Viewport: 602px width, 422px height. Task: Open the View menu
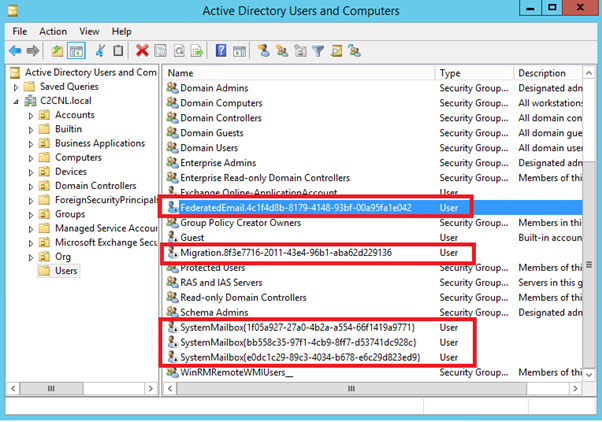89,32
